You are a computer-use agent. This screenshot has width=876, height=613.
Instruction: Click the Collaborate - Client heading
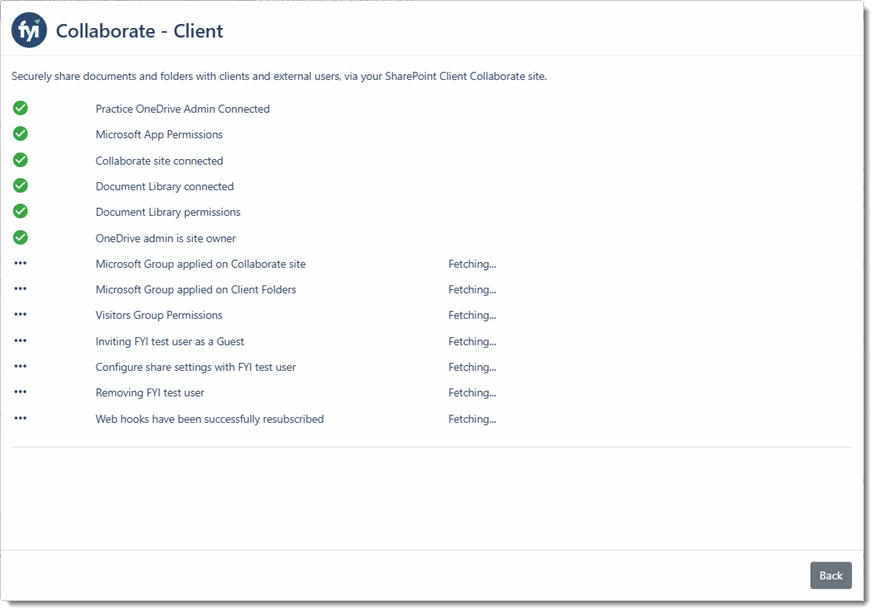pyautogui.click(x=140, y=31)
